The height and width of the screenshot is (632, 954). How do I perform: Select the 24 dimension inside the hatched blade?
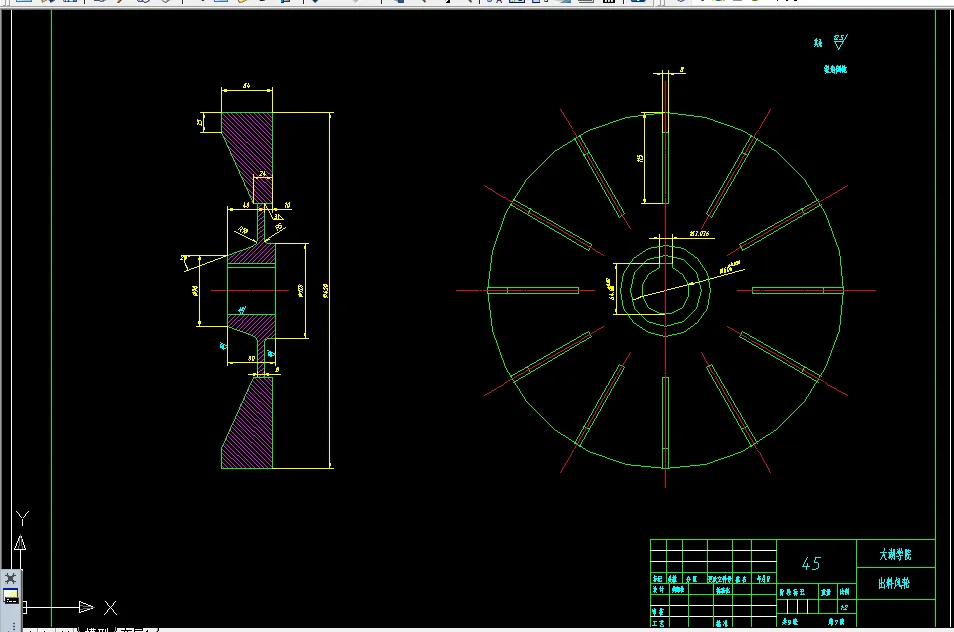click(x=263, y=174)
